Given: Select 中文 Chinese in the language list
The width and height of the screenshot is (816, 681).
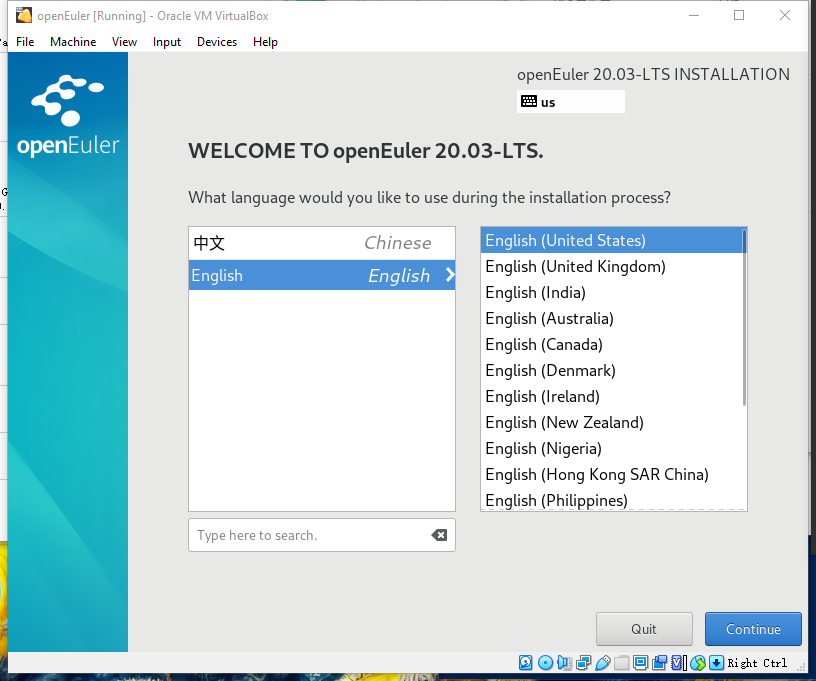Looking at the screenshot, I should (x=321, y=243).
